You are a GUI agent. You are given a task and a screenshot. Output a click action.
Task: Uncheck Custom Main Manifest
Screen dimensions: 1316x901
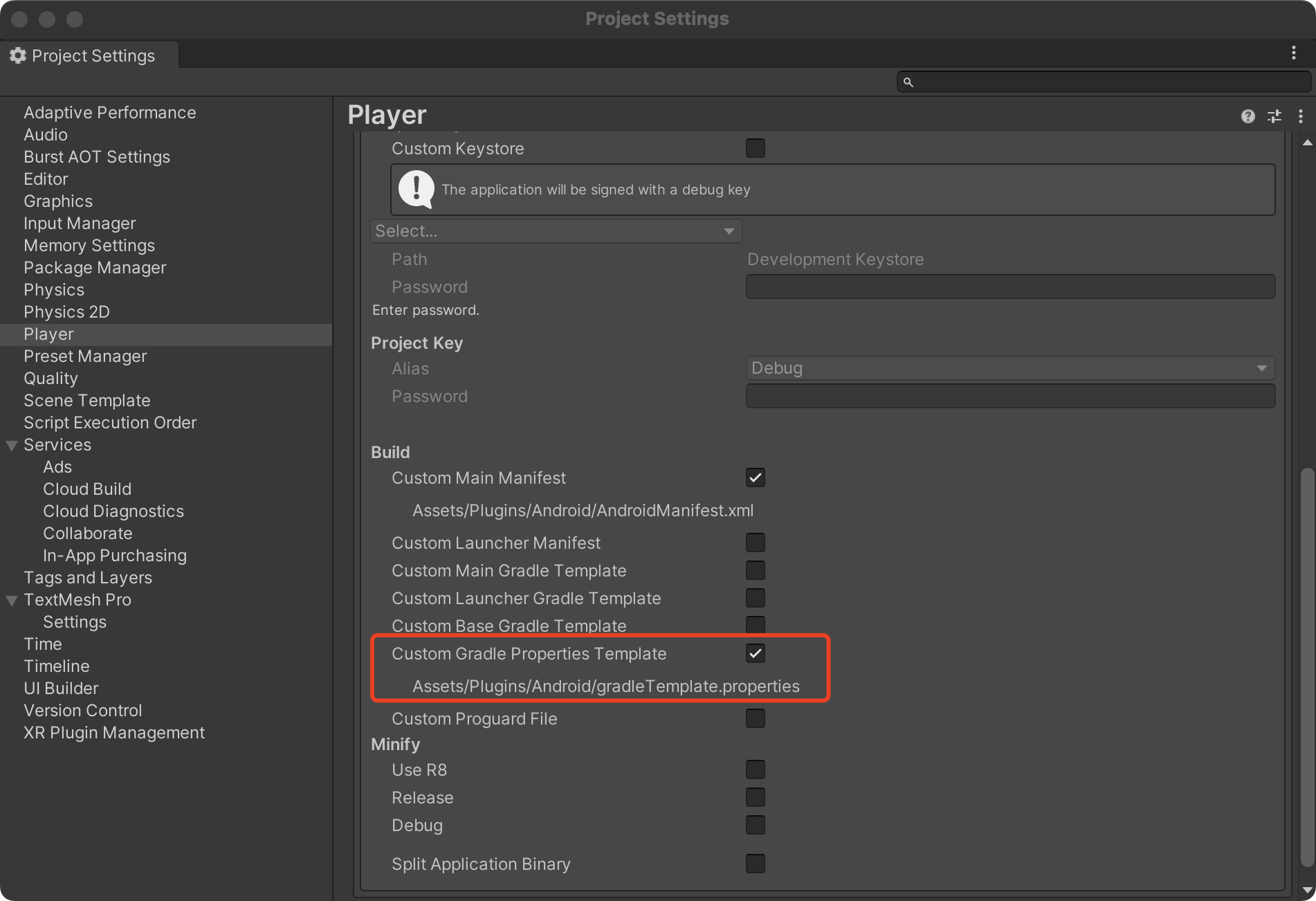[x=756, y=477]
